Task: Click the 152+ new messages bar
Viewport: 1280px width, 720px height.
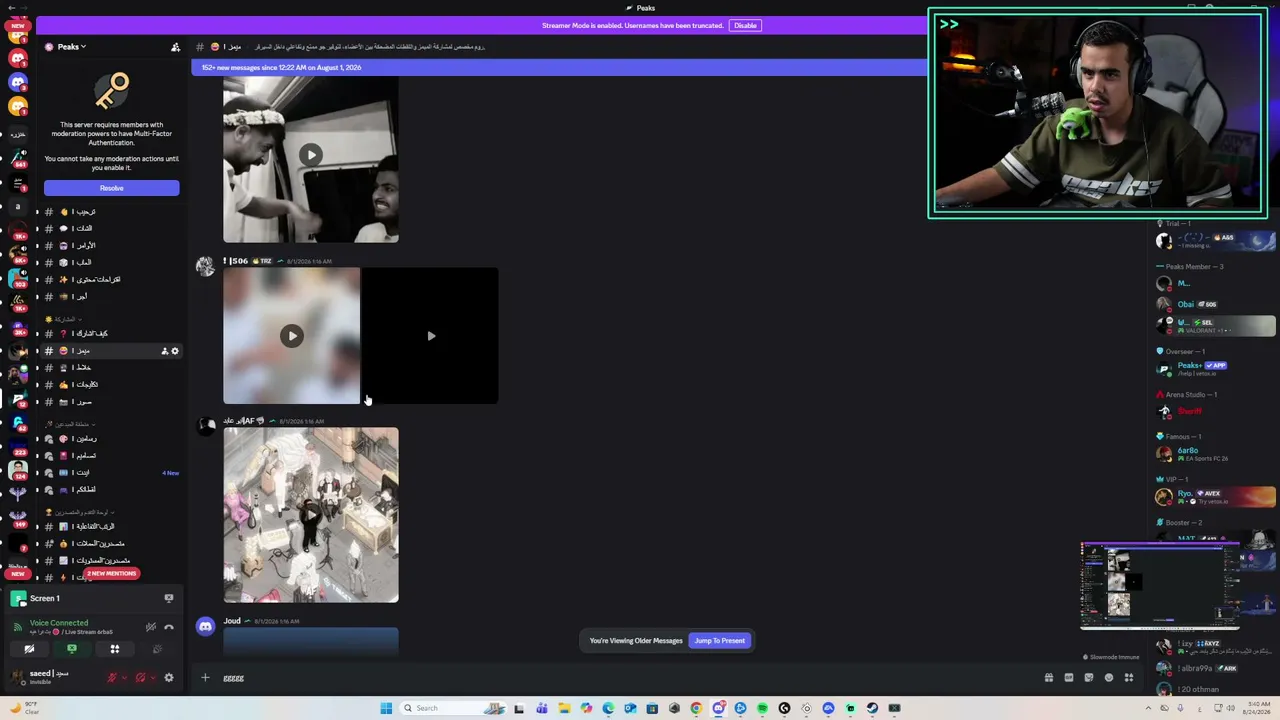Action: [559, 67]
